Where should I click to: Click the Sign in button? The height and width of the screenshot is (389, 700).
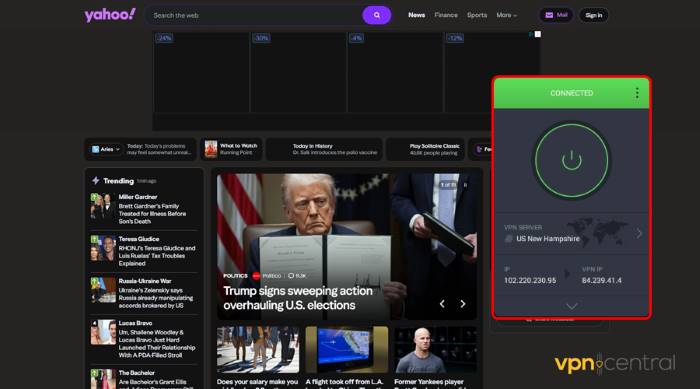593,15
